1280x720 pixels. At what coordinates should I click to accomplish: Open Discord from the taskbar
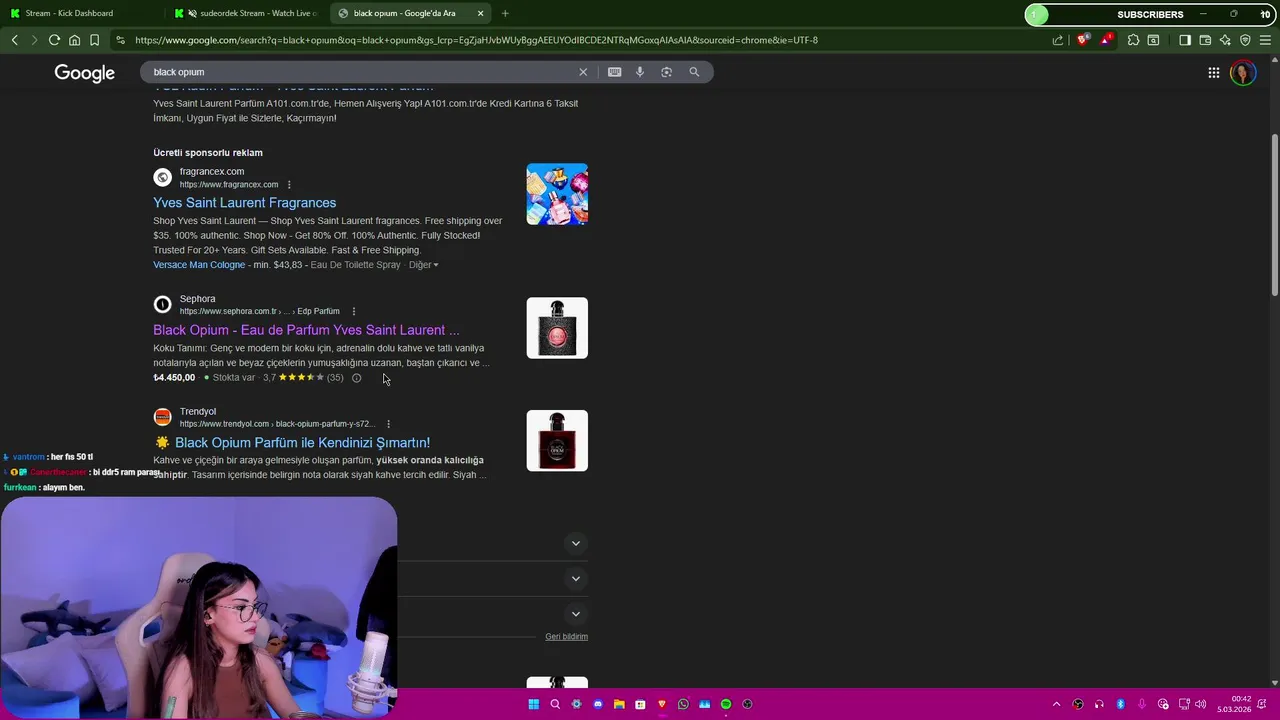tap(598, 704)
